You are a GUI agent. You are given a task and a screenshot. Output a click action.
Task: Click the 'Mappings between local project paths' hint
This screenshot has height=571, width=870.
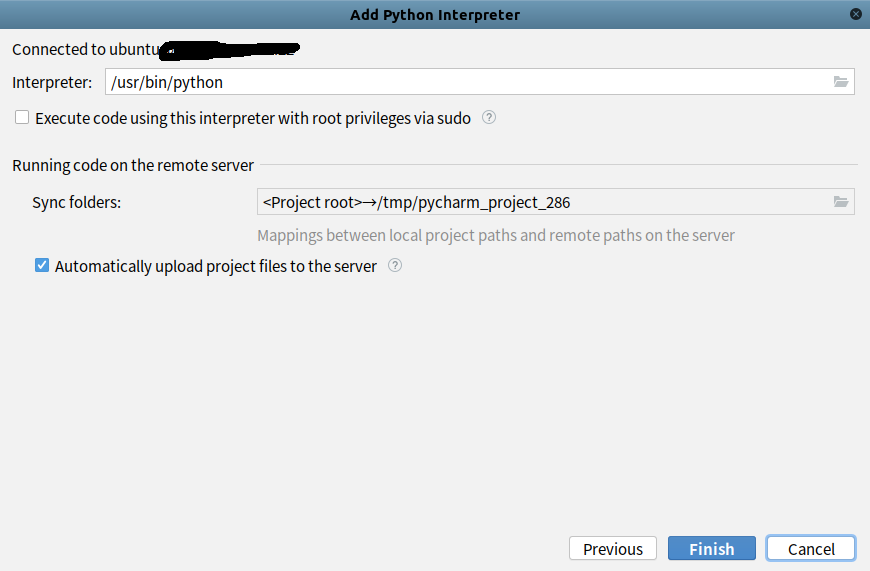coord(496,236)
